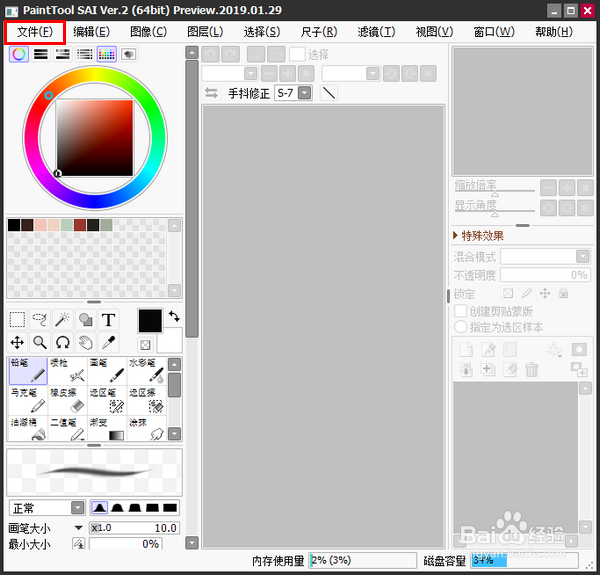Open the 窗口(W) menu
This screenshot has width=600, height=575.
click(x=494, y=32)
